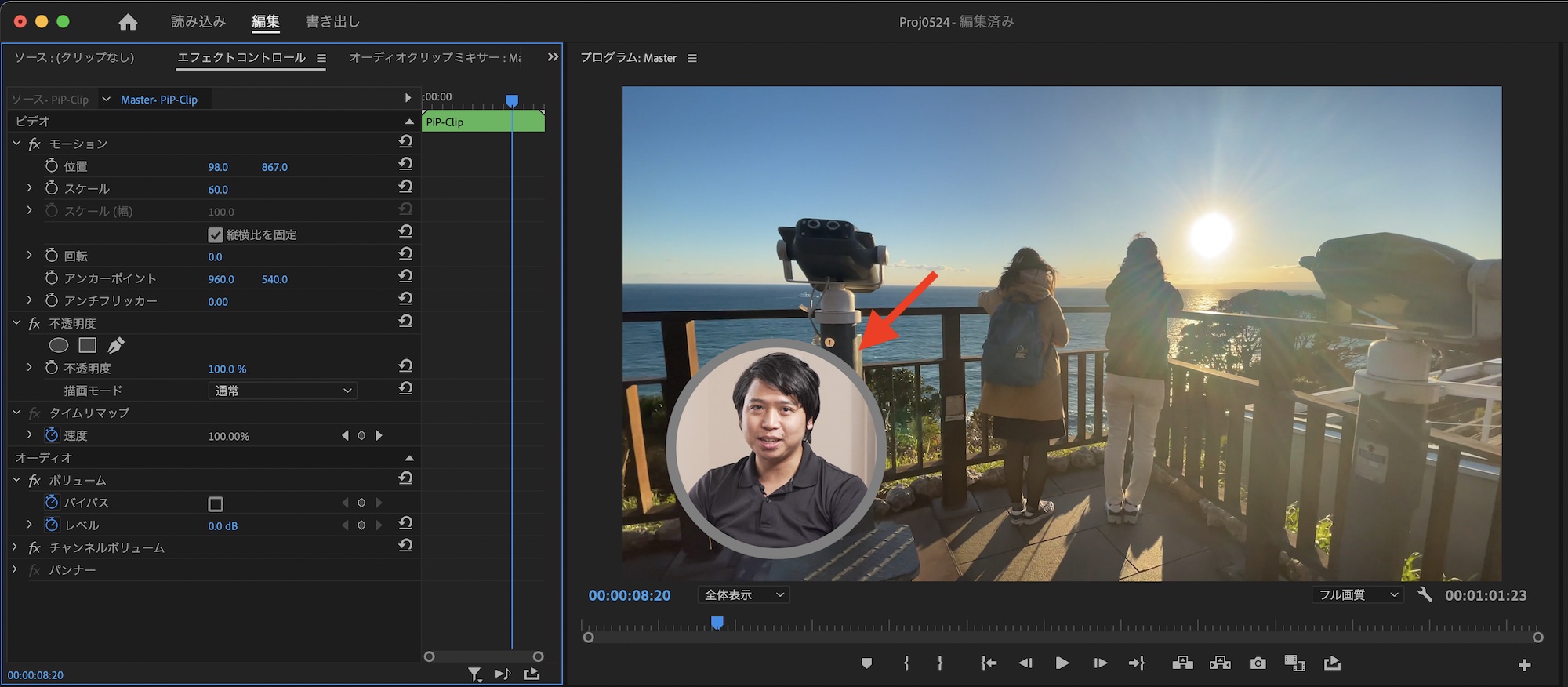Open the blend mode dropdown (通常)
1568x687 pixels.
282,391
